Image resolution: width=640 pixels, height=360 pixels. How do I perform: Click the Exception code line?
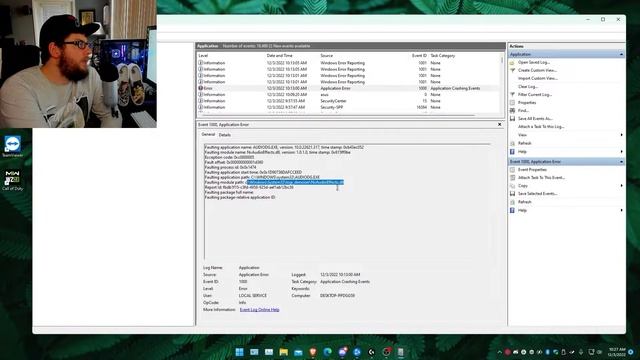coord(229,157)
